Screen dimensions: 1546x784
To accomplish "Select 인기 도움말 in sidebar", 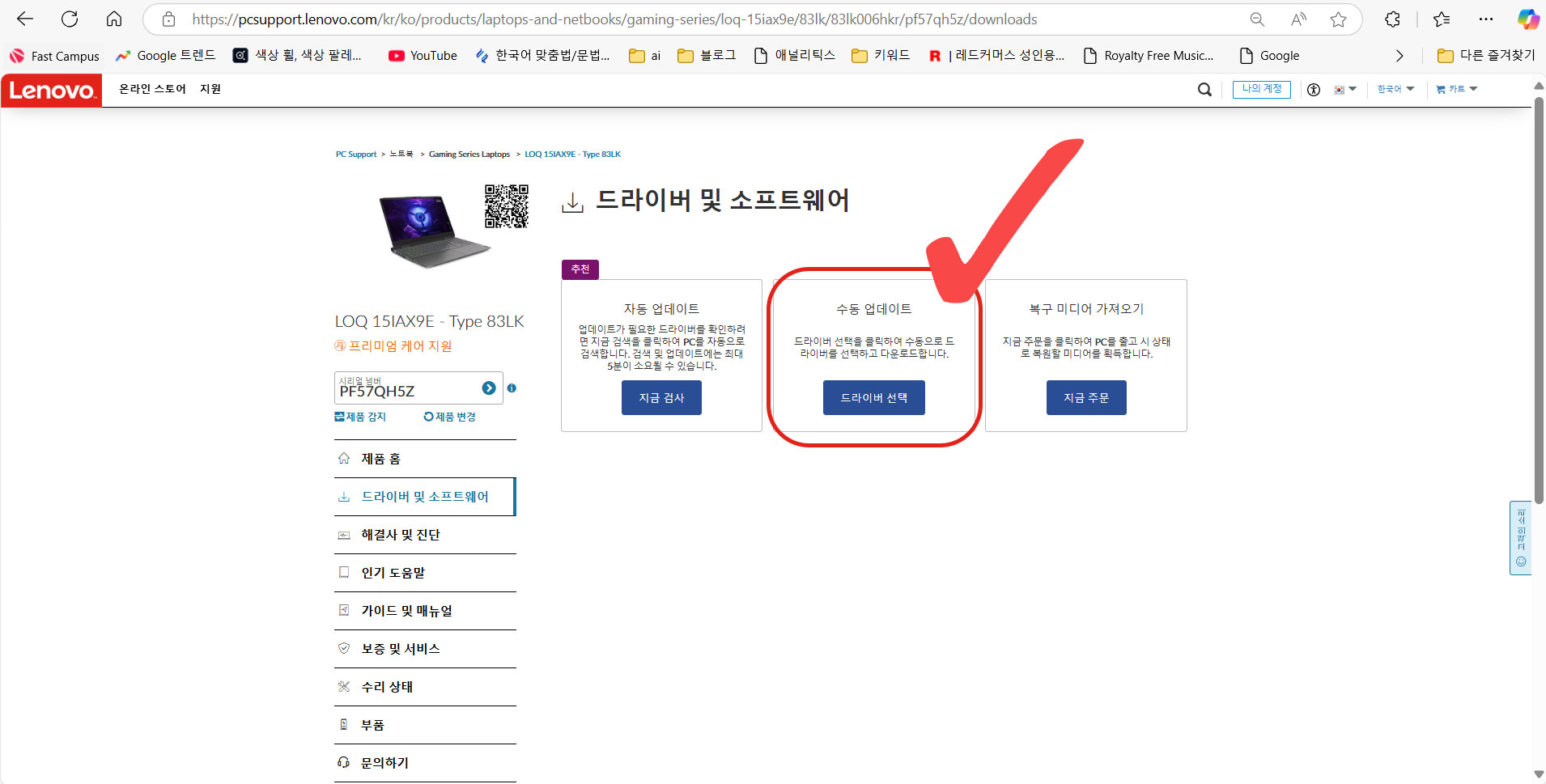I will click(x=425, y=573).
